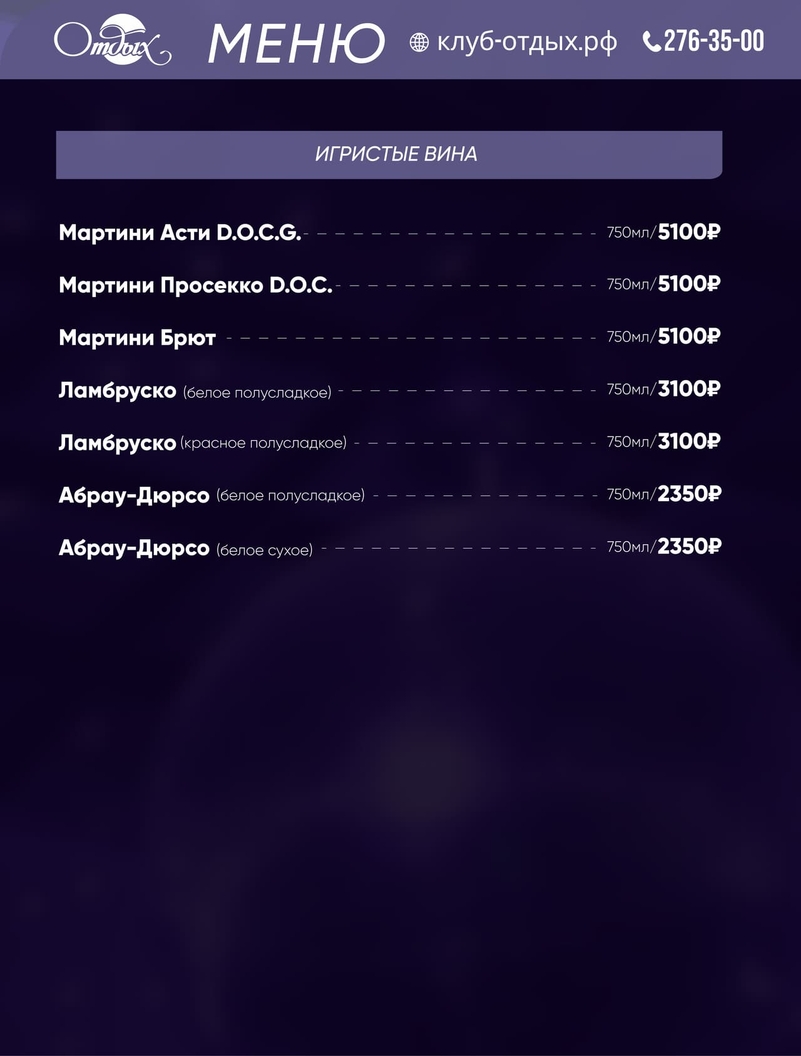Image resolution: width=801 pixels, height=1056 pixels.
Task: Pick Ламбруско красное полусладкое item
Action: tap(202, 442)
